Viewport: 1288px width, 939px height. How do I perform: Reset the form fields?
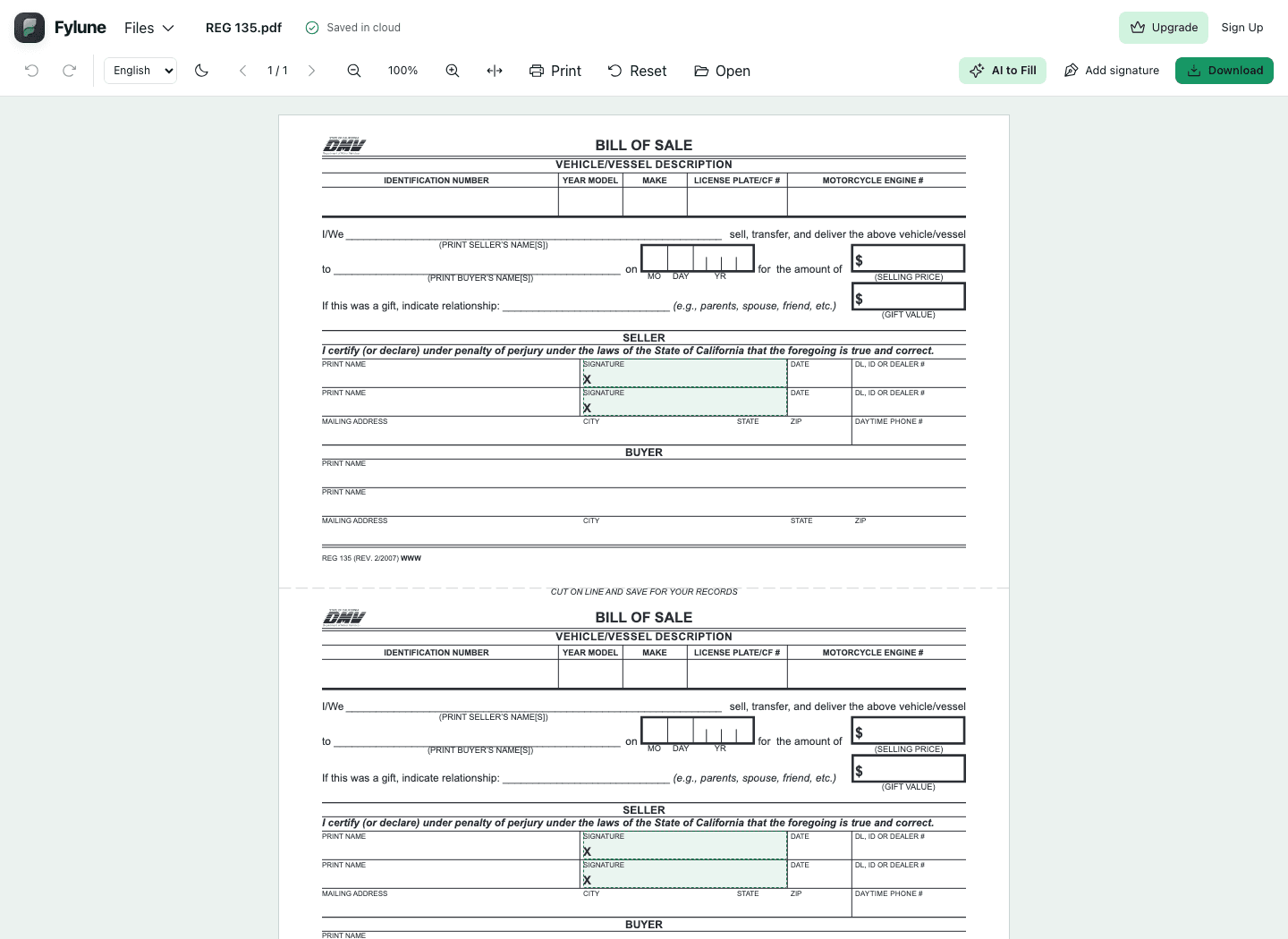coord(637,71)
